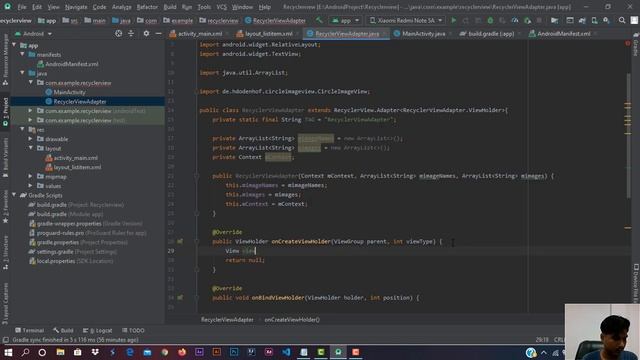Open the SDK Manager download icon
Viewport: 640px width, 360px height.
pyautogui.click(x=607, y=20)
